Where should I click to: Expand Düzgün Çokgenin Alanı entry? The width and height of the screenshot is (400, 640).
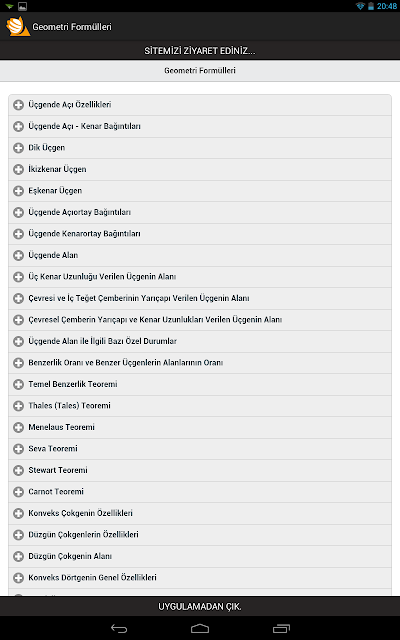[x=200, y=556]
